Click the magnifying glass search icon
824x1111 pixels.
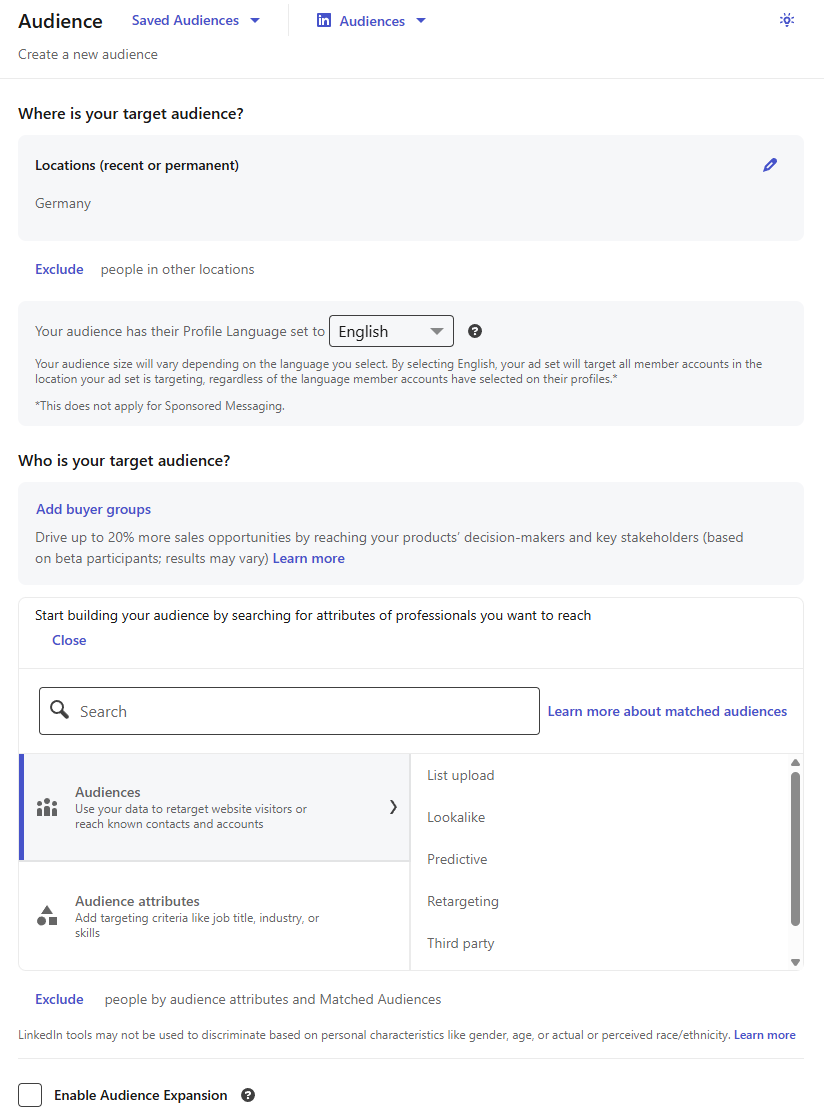(x=60, y=710)
